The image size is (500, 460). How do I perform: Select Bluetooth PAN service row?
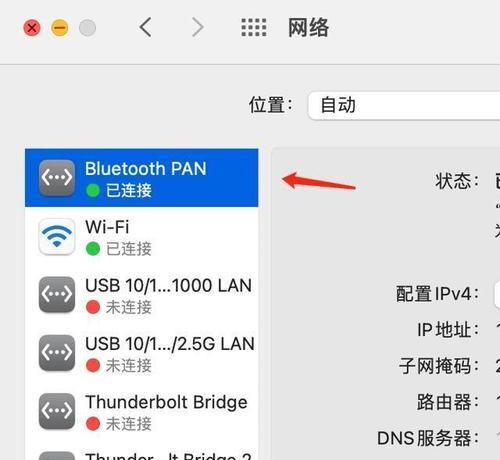coord(142,178)
